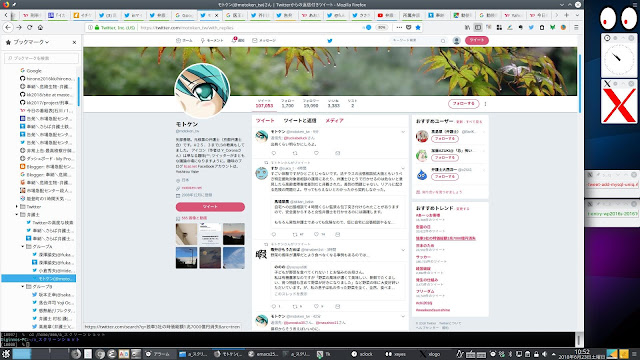The image size is (640, 360).
Task: Click the モトケン profile avatar picture
Action: click(202, 91)
